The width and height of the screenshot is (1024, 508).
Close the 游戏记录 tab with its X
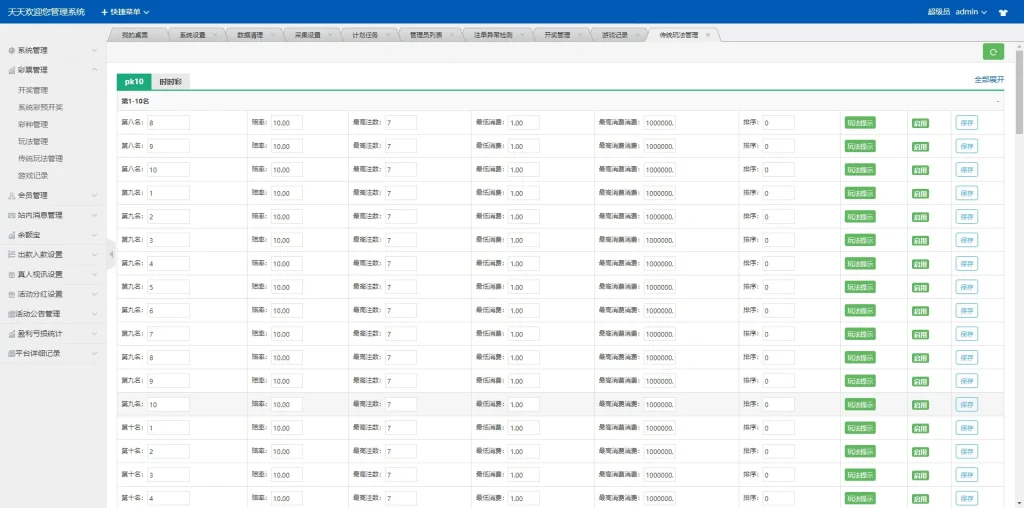point(637,35)
